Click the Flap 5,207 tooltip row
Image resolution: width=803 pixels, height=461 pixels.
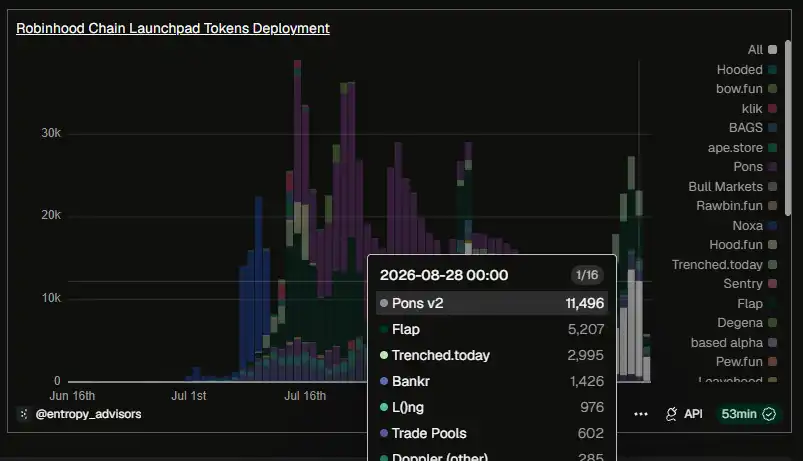click(x=492, y=329)
